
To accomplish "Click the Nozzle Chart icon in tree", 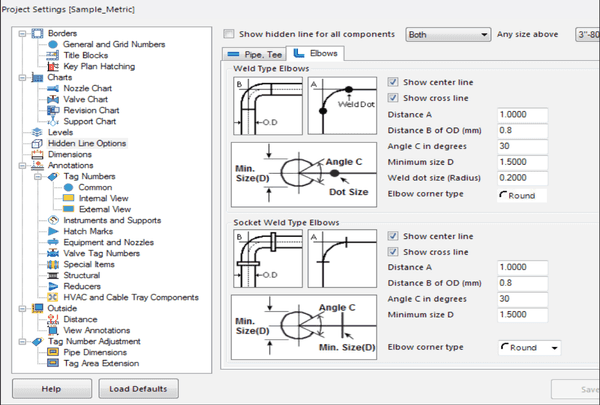I will (x=54, y=88).
